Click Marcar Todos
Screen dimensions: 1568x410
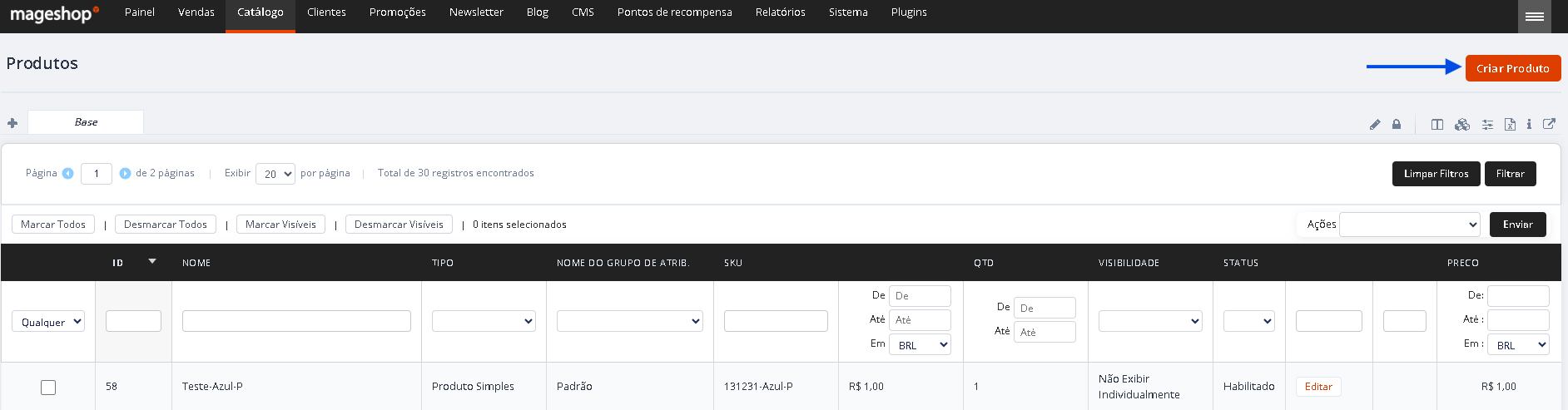coord(53,225)
